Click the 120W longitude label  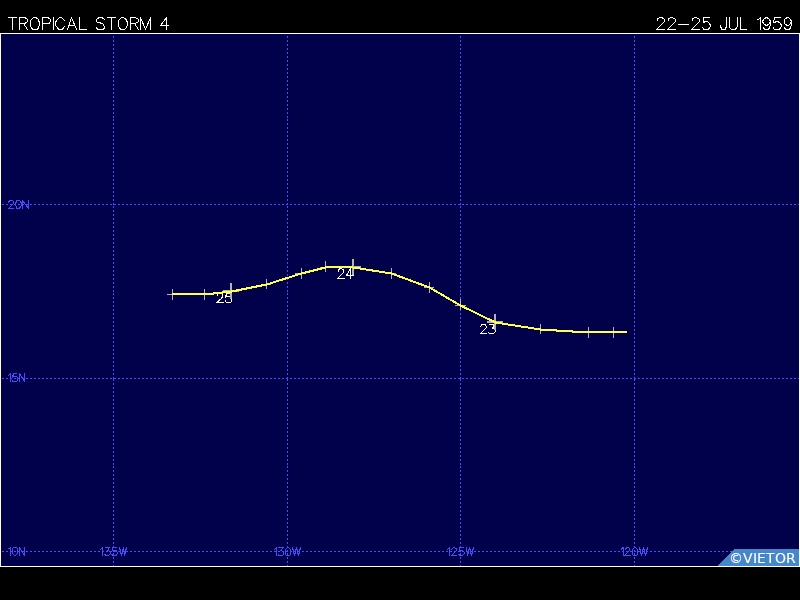click(634, 551)
